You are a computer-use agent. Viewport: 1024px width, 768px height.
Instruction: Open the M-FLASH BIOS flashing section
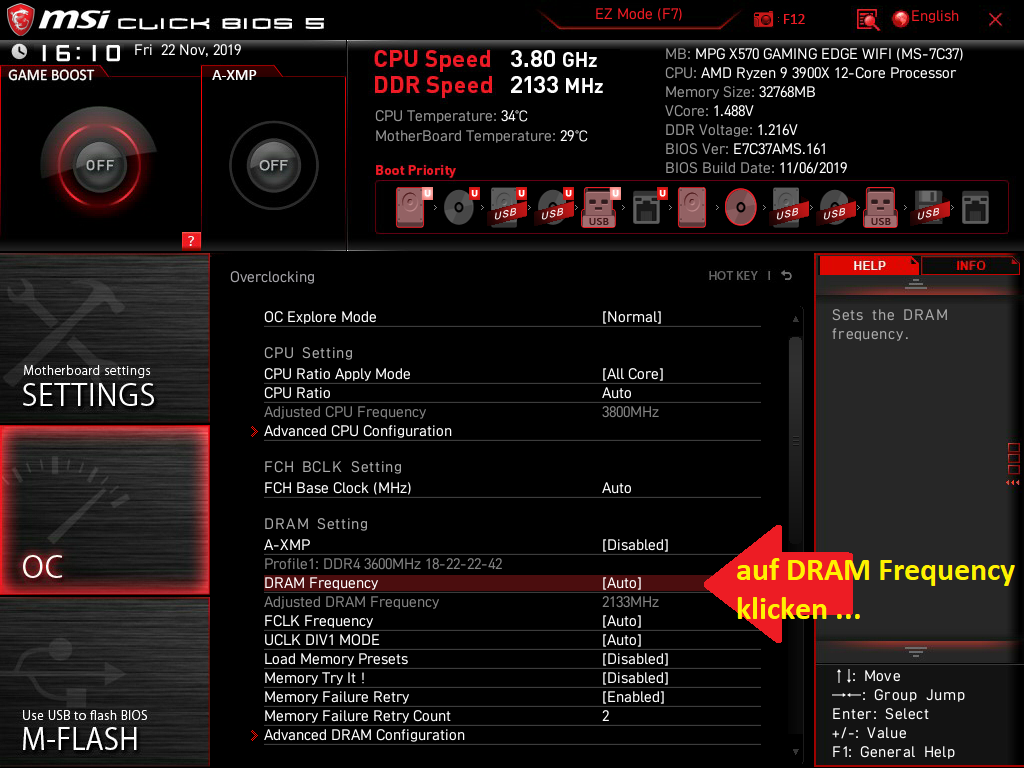pyautogui.click(x=104, y=682)
